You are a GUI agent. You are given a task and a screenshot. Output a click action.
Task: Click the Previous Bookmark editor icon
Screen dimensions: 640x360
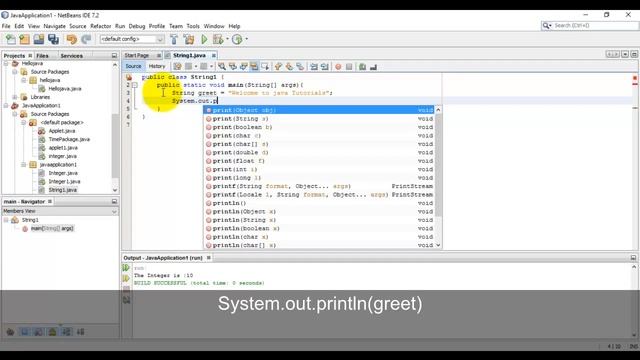[x=278, y=67]
